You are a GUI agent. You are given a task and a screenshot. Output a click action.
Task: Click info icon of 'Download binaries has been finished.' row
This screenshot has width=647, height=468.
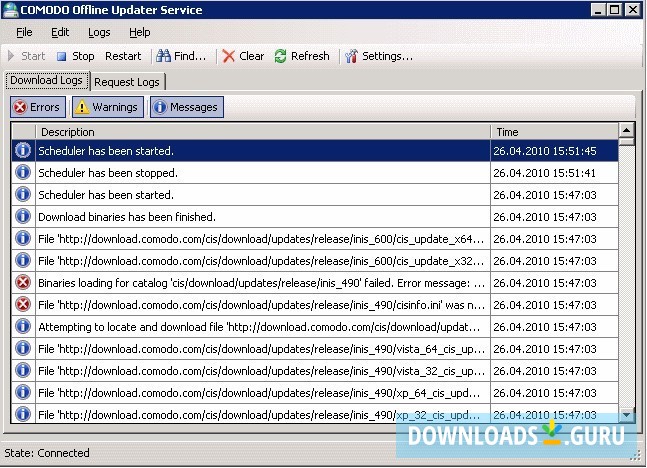click(23, 216)
